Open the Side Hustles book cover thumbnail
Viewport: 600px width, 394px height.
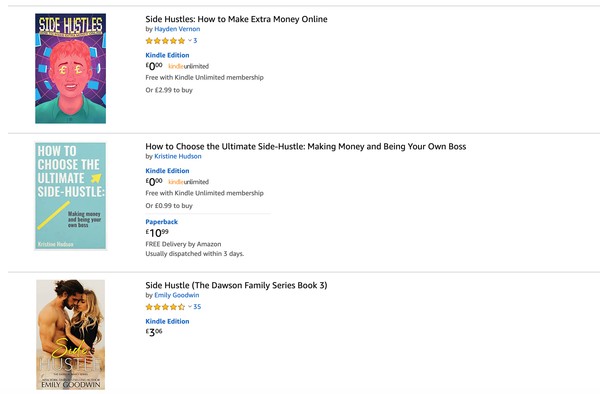70,68
